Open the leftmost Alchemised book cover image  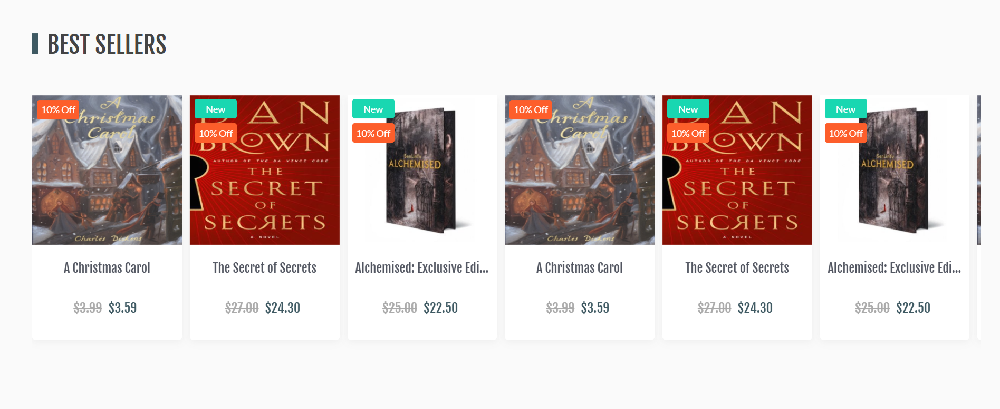pos(422,170)
